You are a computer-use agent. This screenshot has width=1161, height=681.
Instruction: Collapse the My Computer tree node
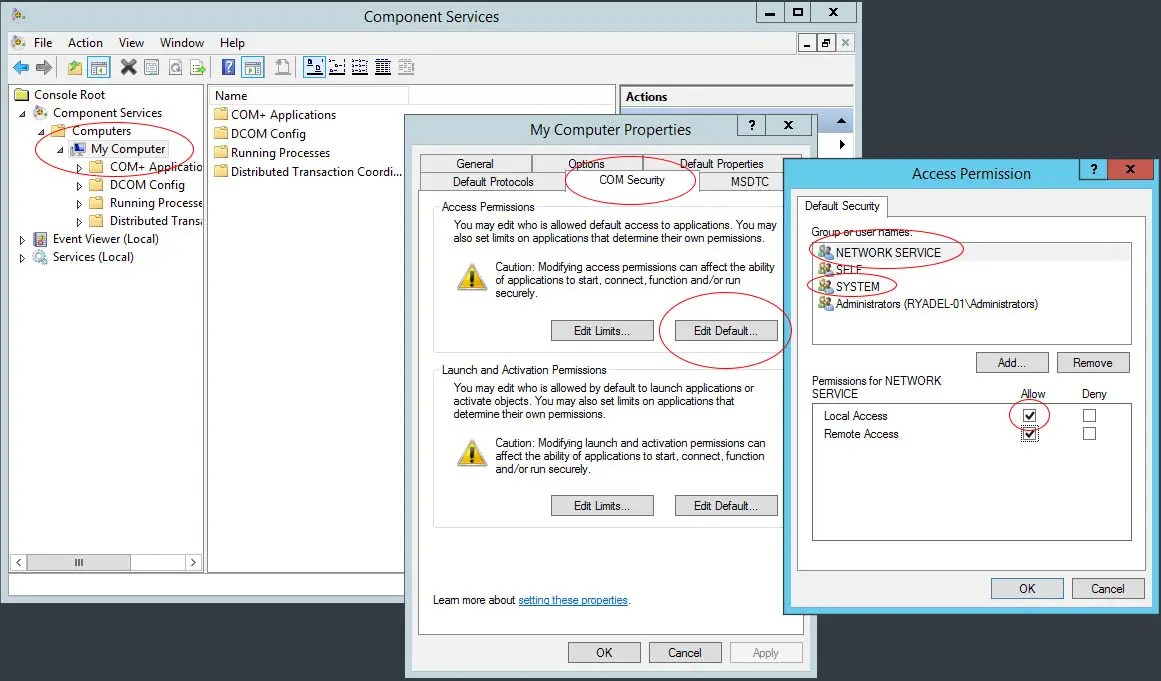60,149
